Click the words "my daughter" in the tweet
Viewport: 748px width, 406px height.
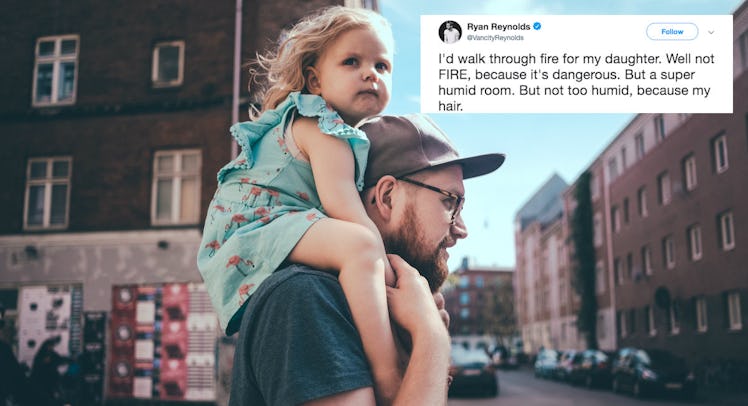[622, 59]
